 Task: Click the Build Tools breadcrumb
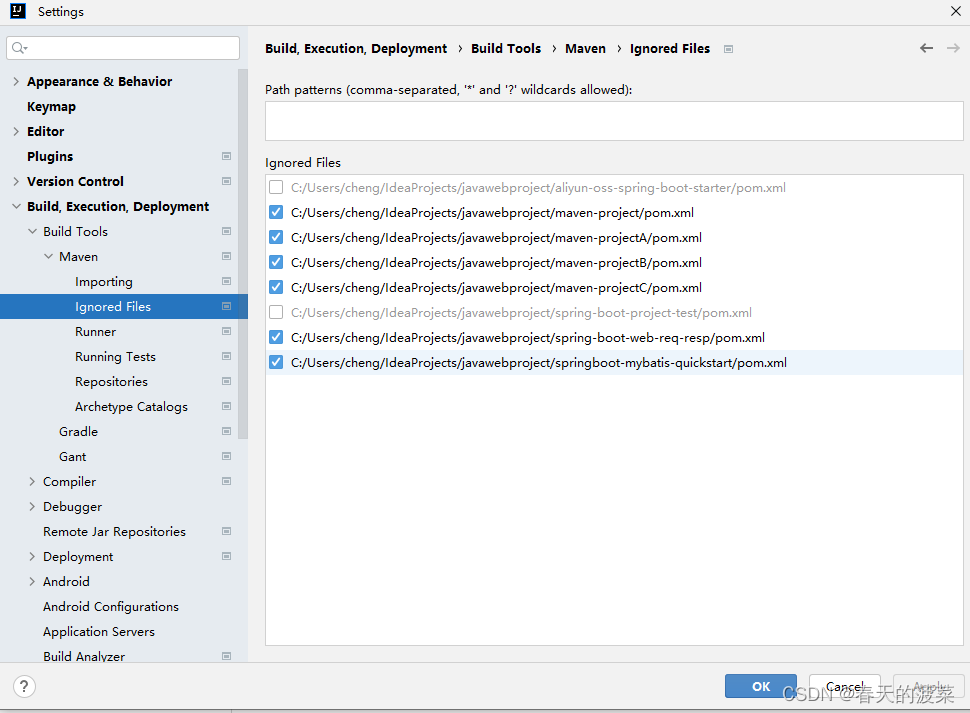pos(506,48)
